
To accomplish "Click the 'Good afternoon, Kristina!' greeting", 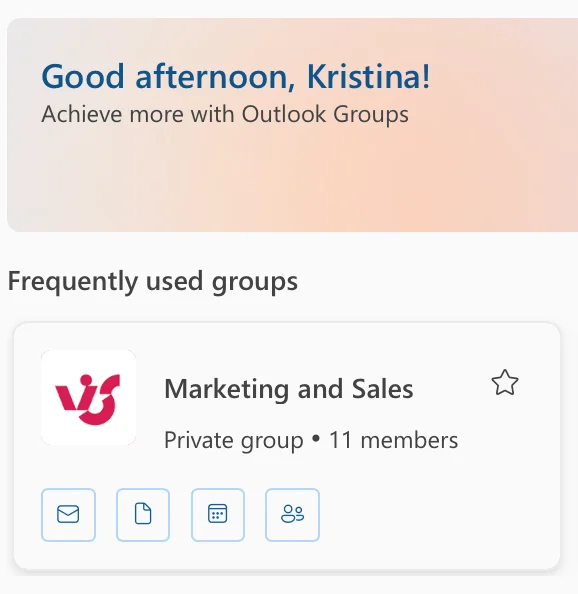I will tap(236, 77).
